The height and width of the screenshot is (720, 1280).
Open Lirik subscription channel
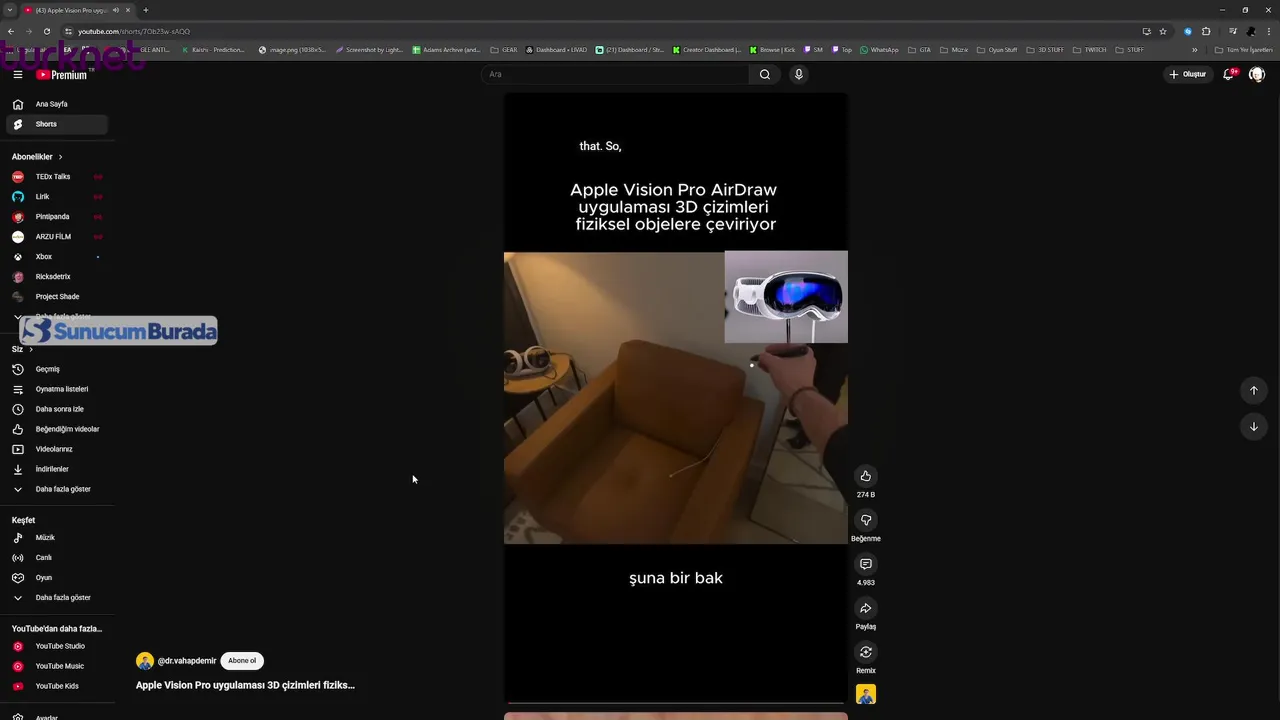click(x=56, y=197)
